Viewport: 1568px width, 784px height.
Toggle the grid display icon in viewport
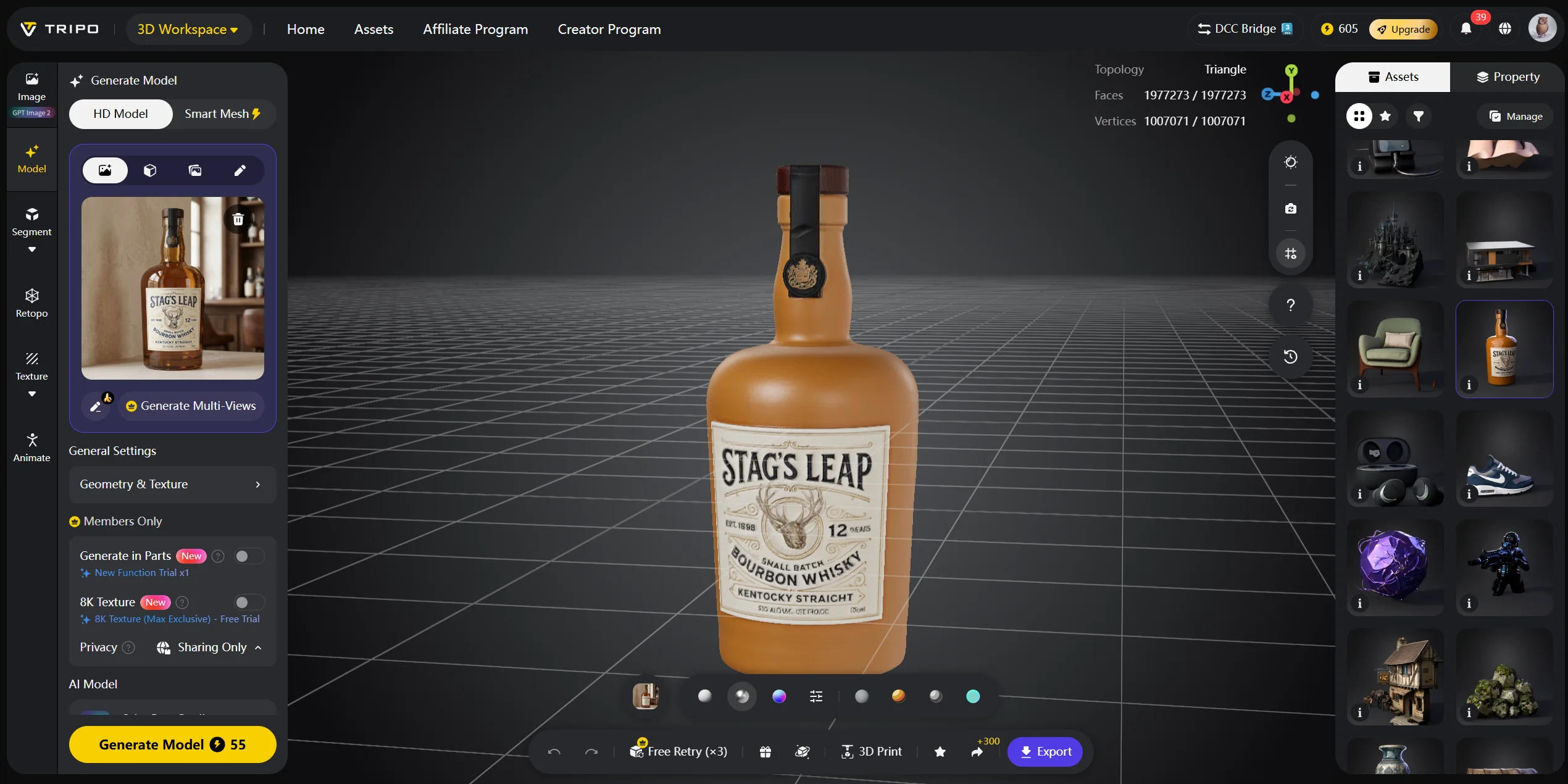[1290, 253]
